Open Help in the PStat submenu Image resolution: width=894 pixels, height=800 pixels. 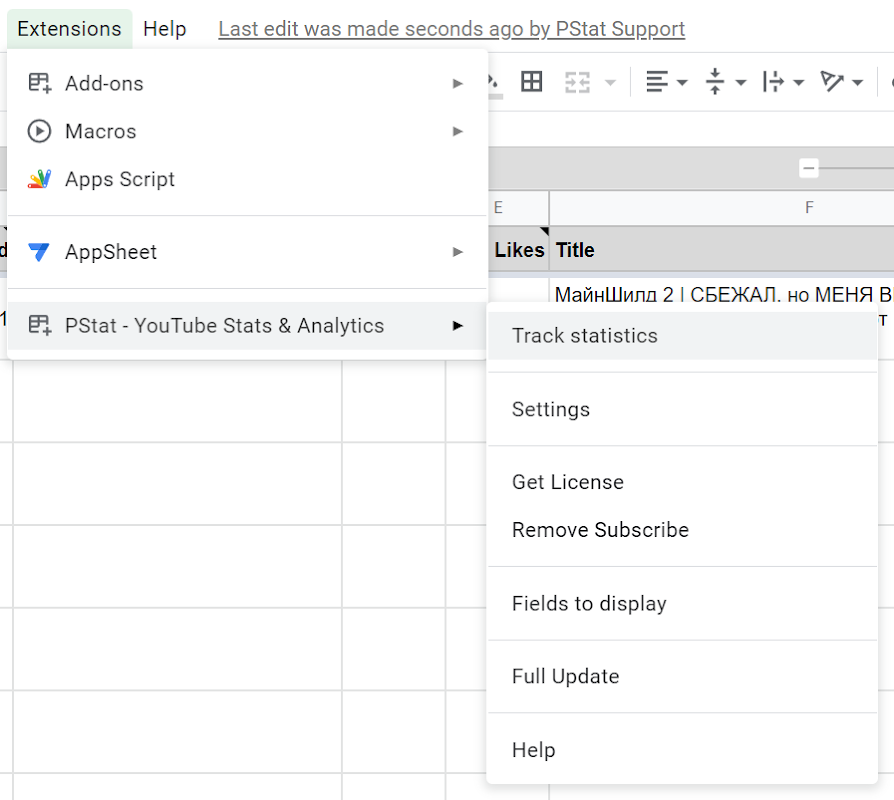pyautogui.click(x=682, y=750)
